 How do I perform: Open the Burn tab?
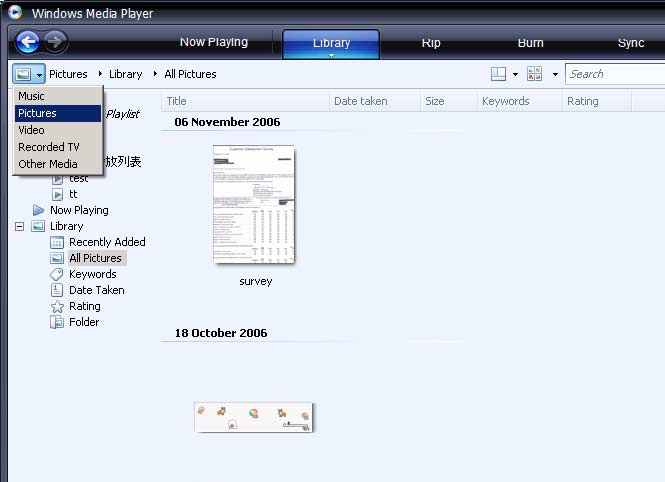point(530,42)
